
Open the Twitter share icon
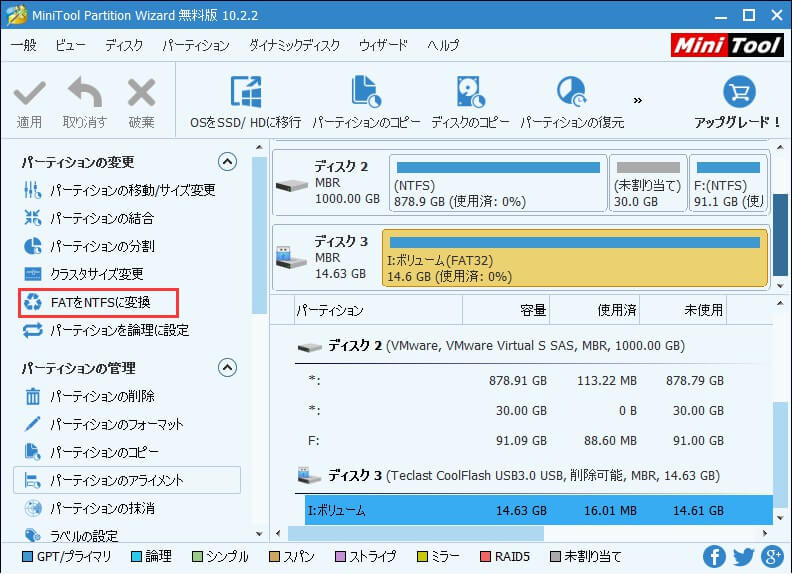pyautogui.click(x=744, y=556)
